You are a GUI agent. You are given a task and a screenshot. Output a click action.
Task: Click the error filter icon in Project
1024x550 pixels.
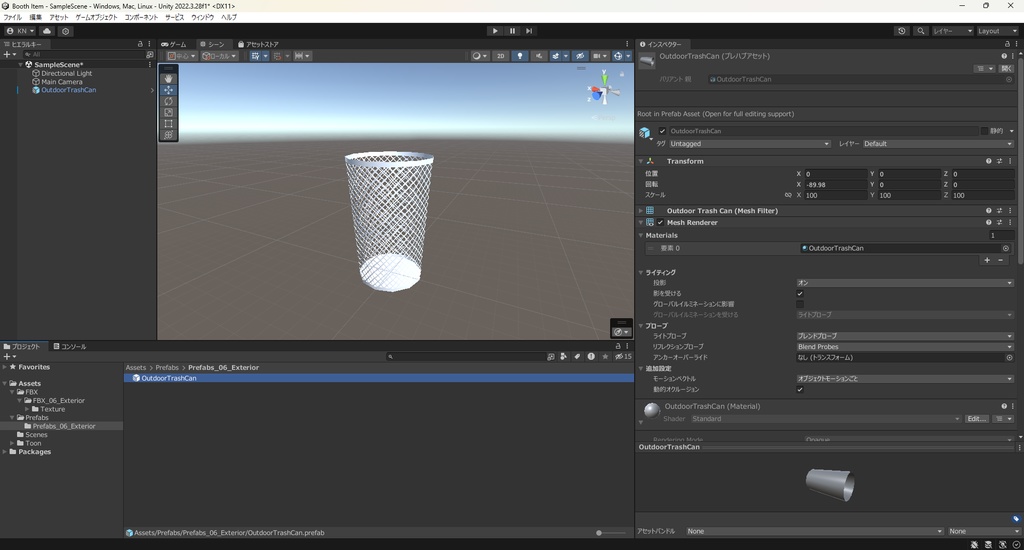point(591,357)
